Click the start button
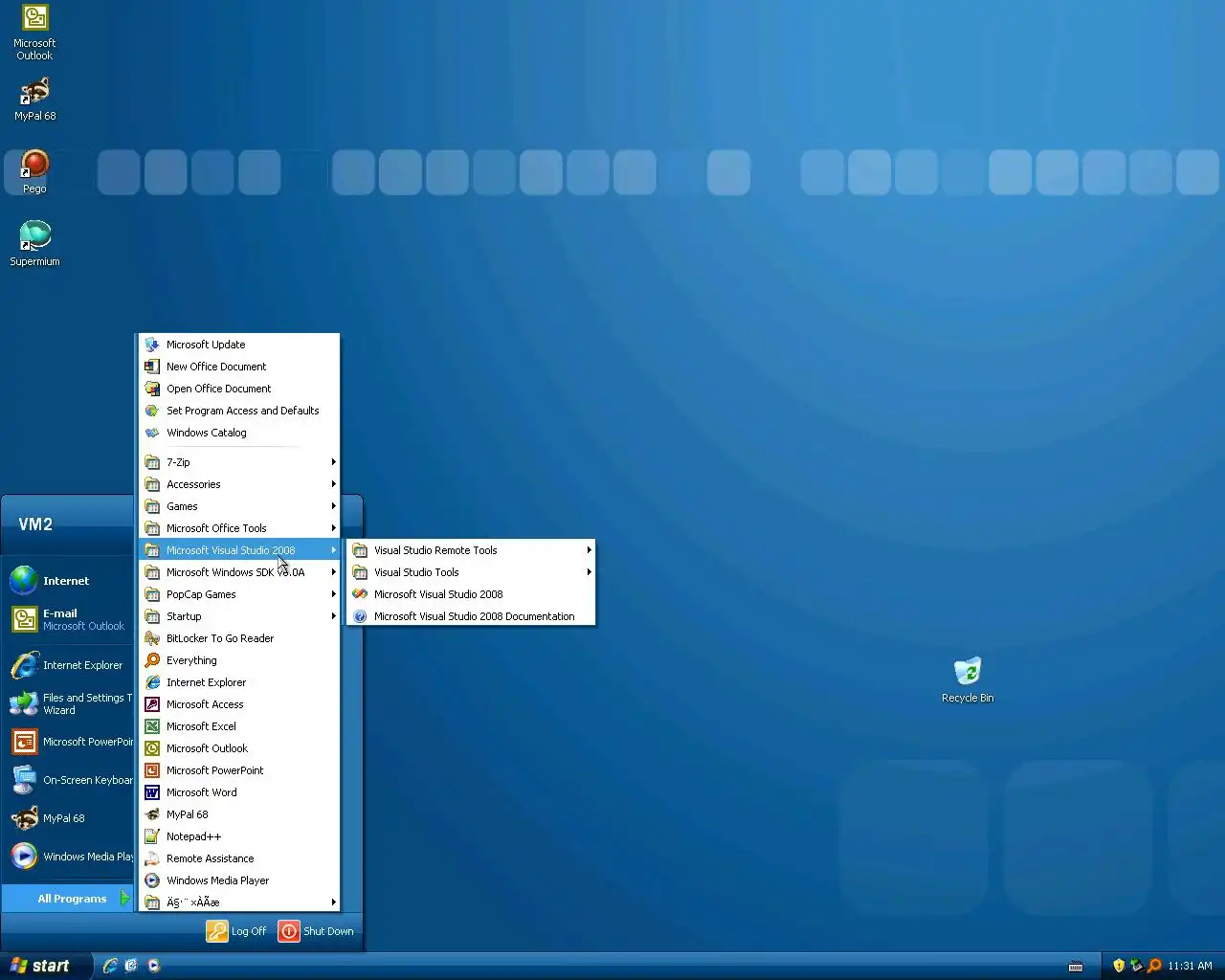 [46, 966]
